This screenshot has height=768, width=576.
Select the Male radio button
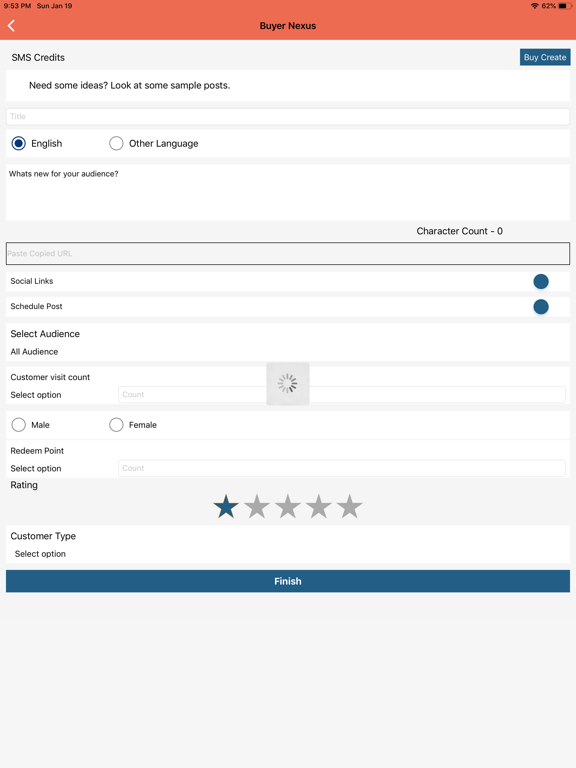[x=19, y=425]
